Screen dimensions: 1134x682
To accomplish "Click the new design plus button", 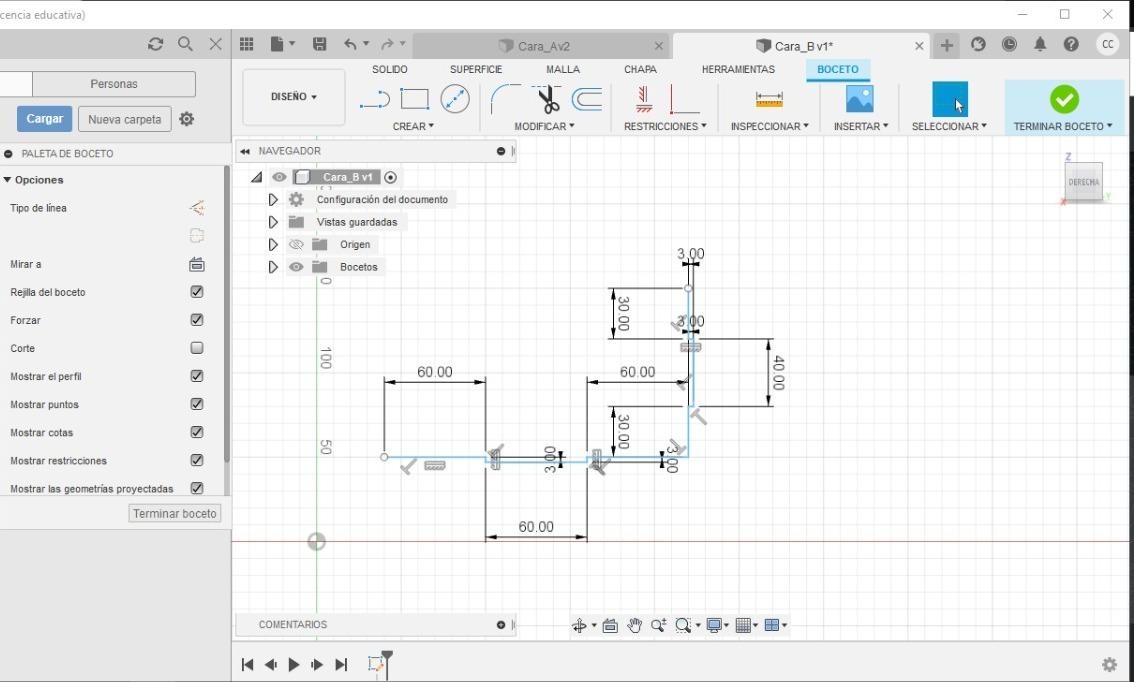I will pos(946,46).
